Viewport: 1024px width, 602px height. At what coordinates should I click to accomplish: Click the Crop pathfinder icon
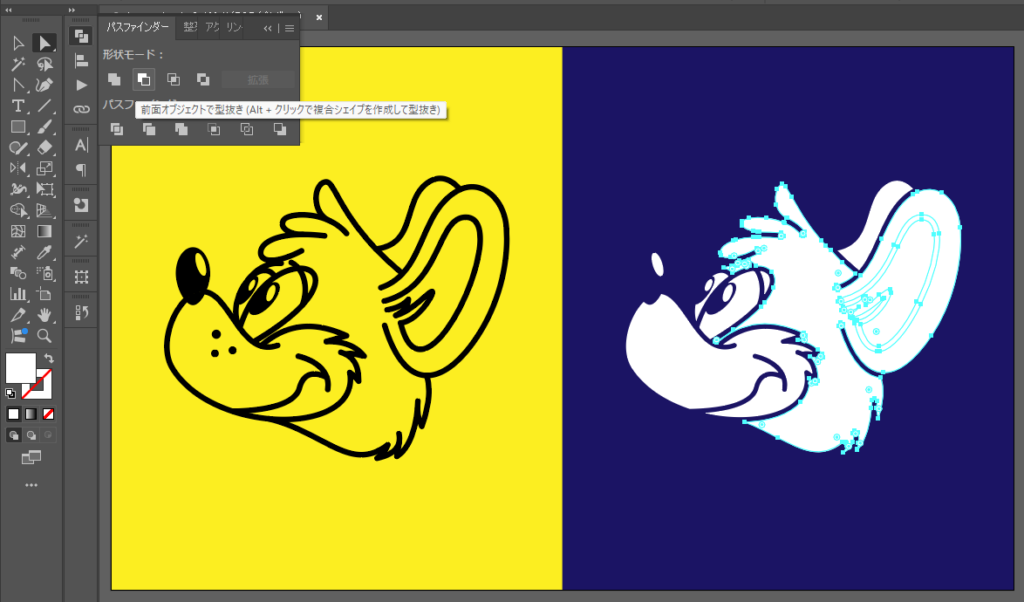click(x=214, y=129)
